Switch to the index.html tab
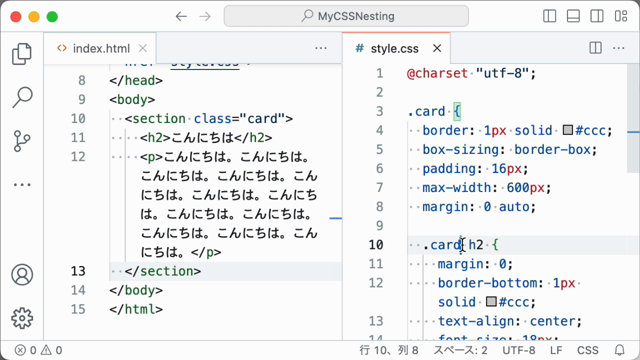The width and height of the screenshot is (640, 360). 100,49
